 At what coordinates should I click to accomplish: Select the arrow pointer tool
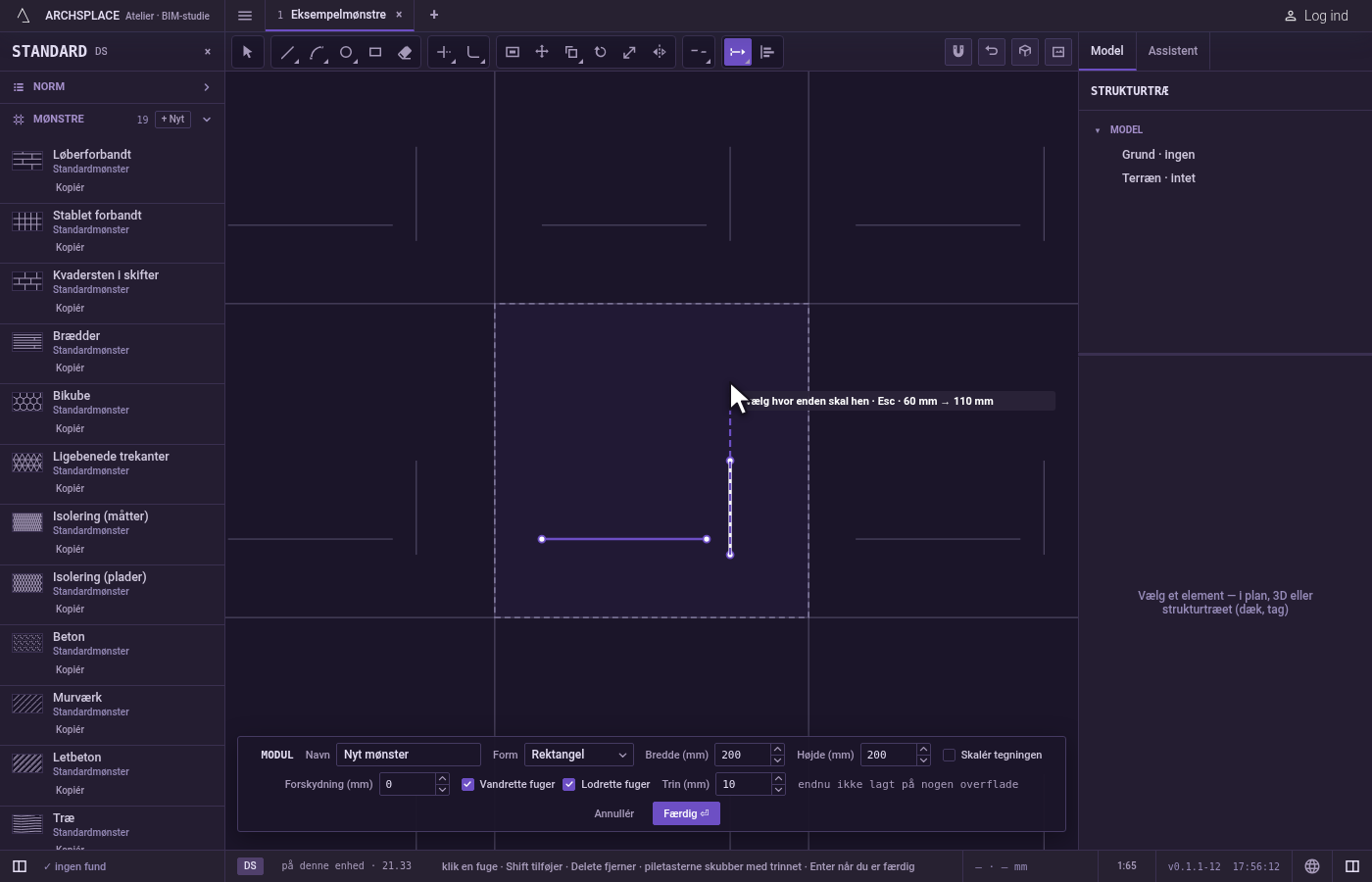247,52
